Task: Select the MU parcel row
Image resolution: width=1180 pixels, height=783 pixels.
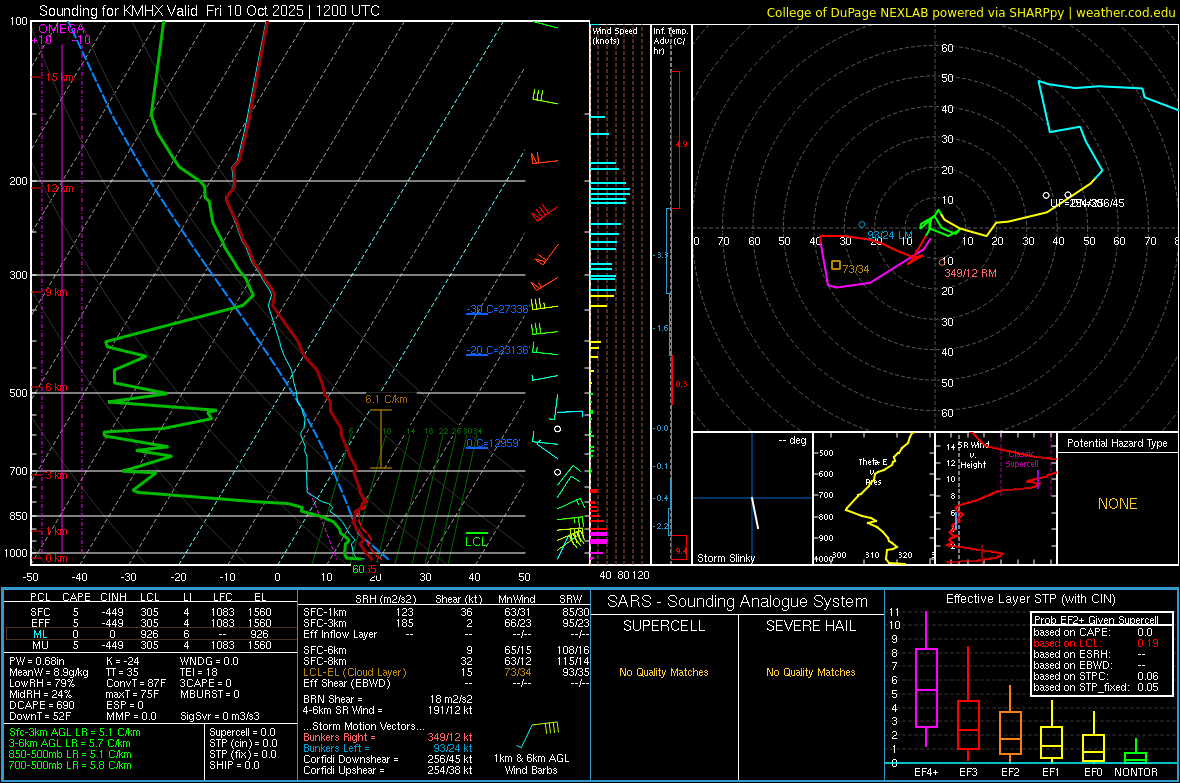Action: point(150,644)
